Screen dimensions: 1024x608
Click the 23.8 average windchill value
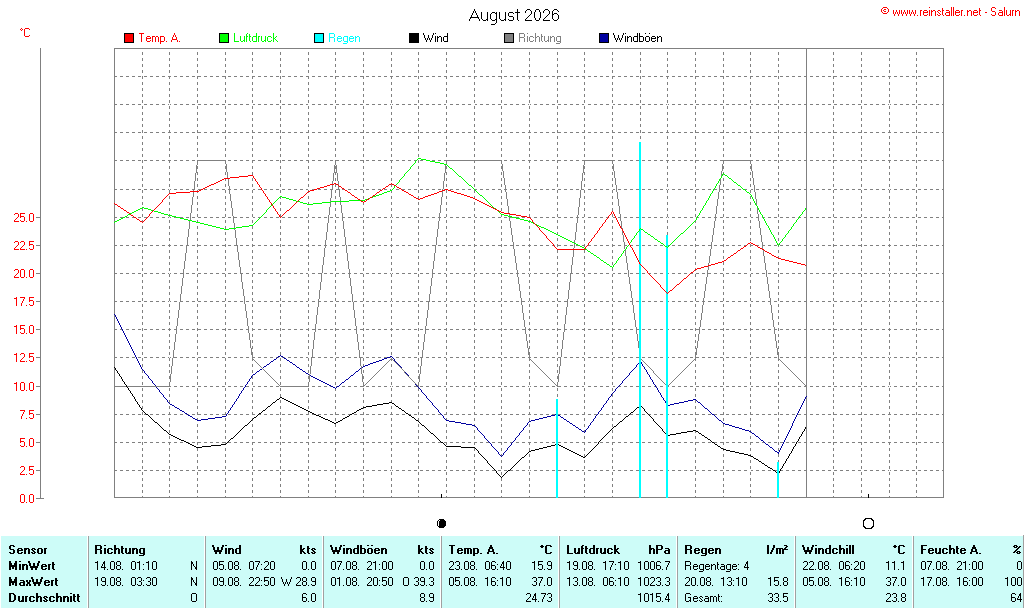click(x=895, y=598)
